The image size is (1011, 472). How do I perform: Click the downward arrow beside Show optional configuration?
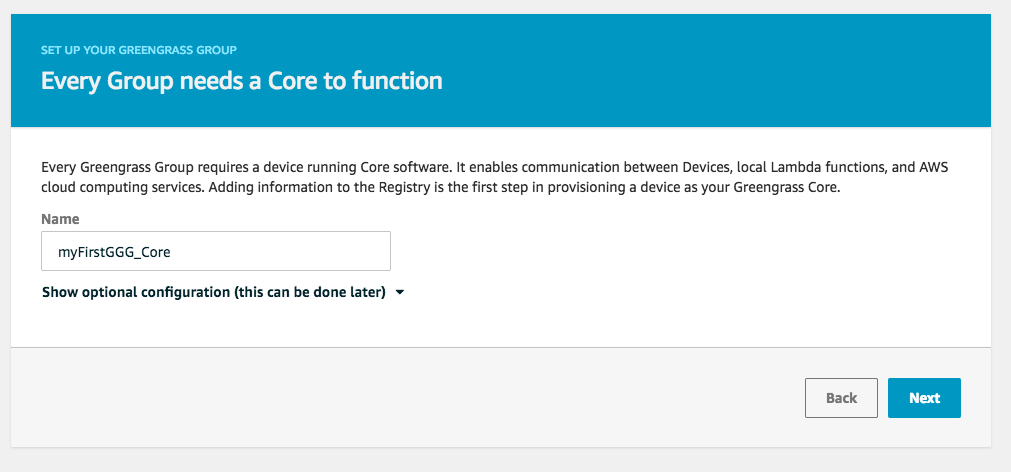coord(400,293)
